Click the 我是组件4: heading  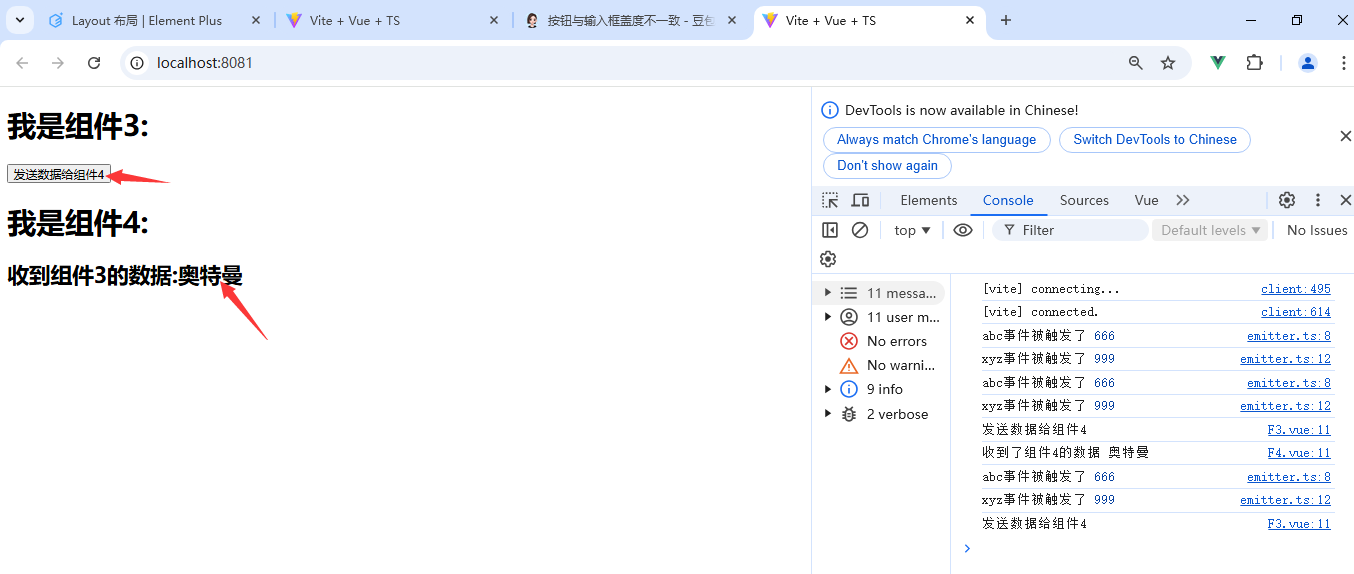(x=78, y=223)
